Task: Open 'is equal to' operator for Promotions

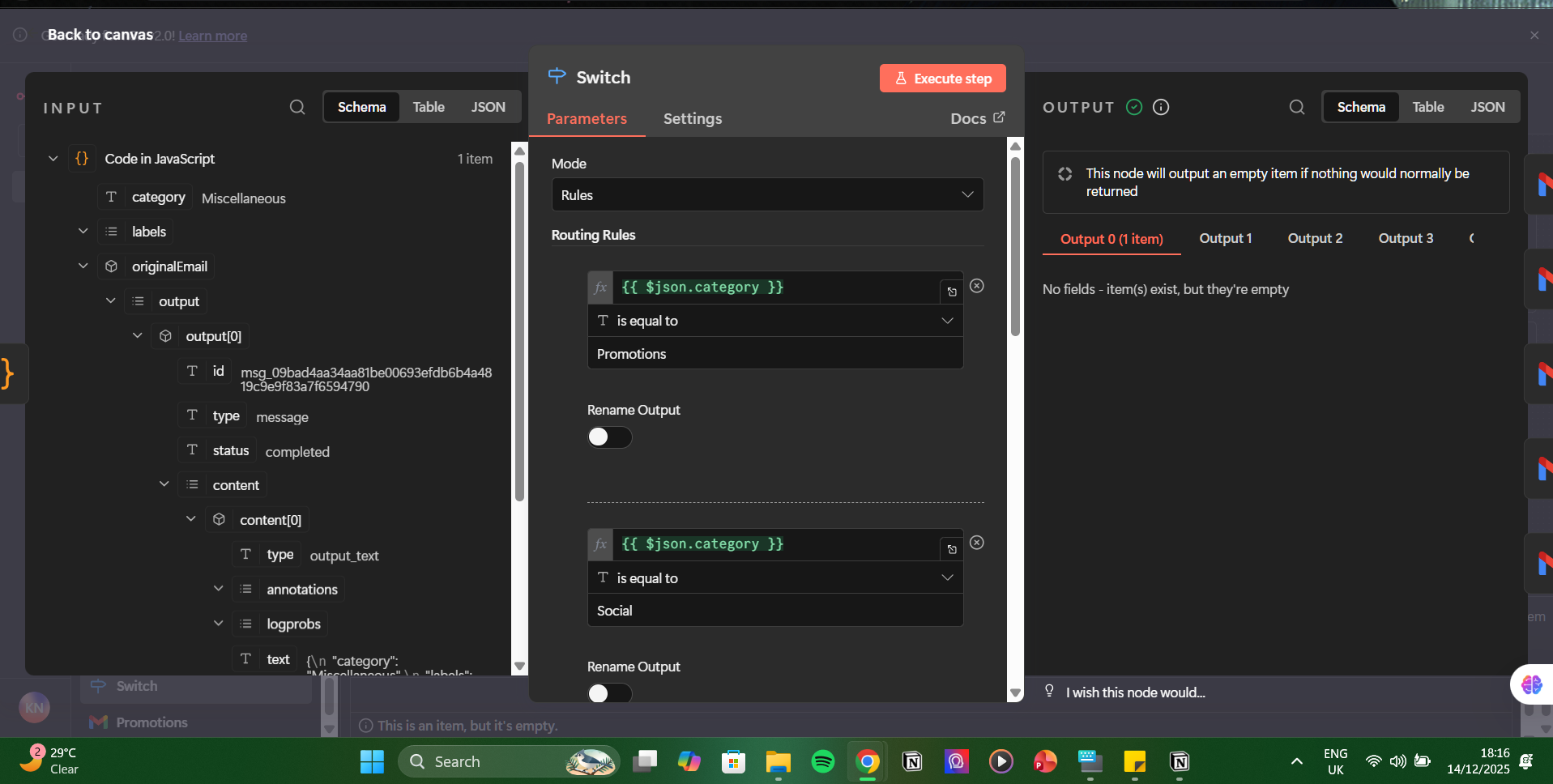Action: (774, 321)
